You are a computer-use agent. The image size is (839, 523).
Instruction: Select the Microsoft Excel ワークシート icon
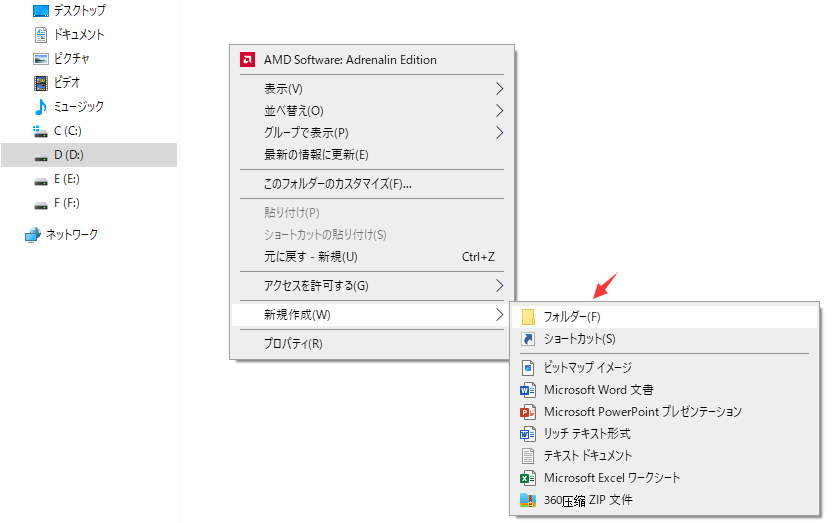click(x=528, y=478)
